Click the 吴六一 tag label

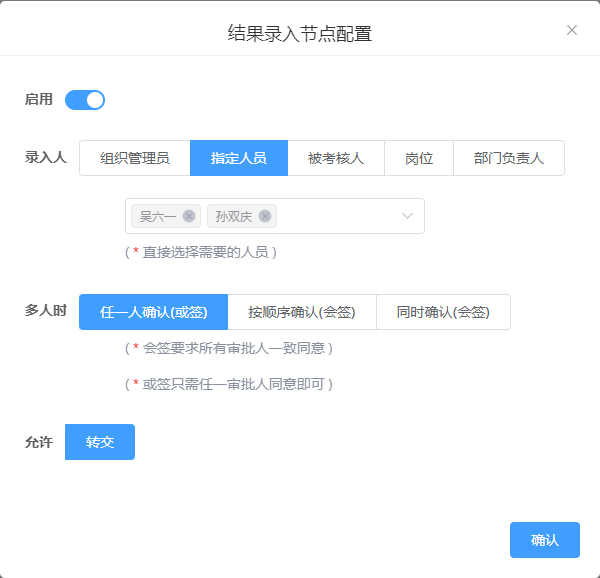(158, 216)
